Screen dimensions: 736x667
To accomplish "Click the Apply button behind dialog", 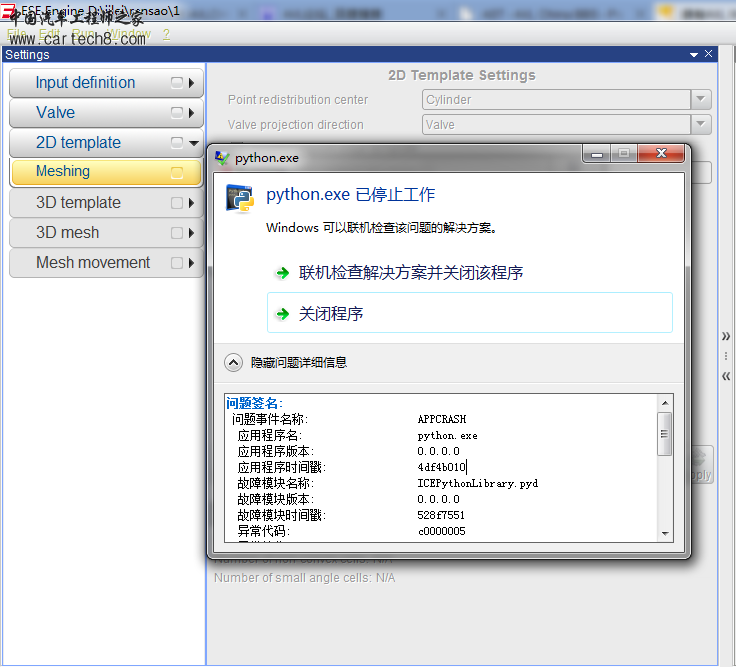I will pyautogui.click(x=702, y=465).
